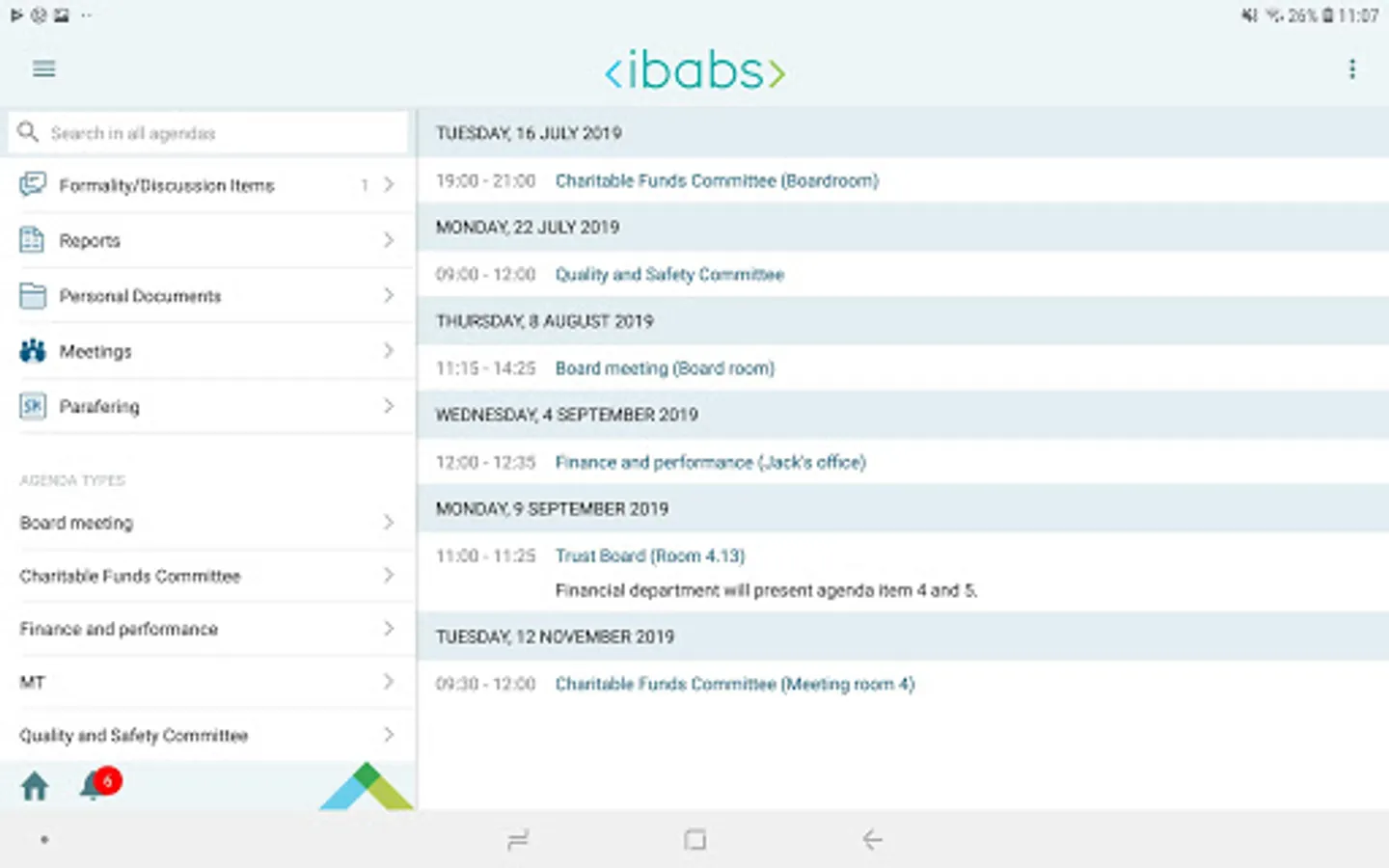Open Quality and Safety Committee 22 July meeting

pyautogui.click(x=669, y=274)
